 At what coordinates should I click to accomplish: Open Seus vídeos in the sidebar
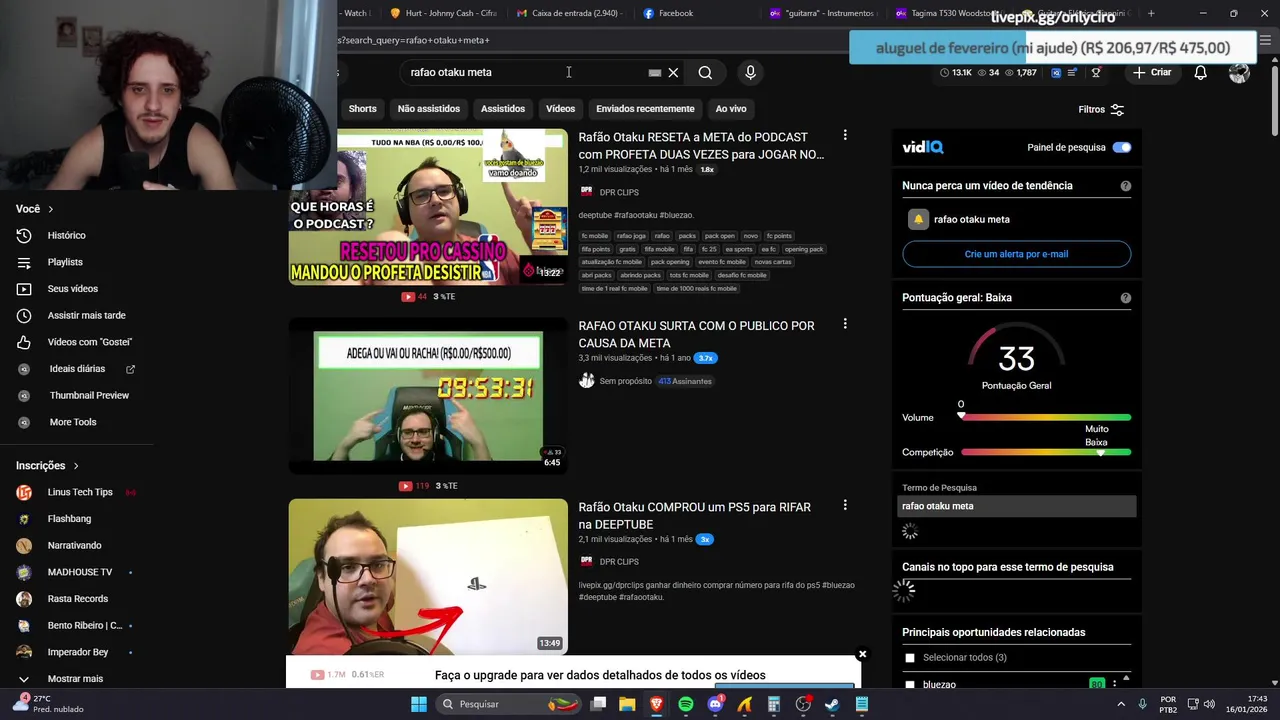72,289
